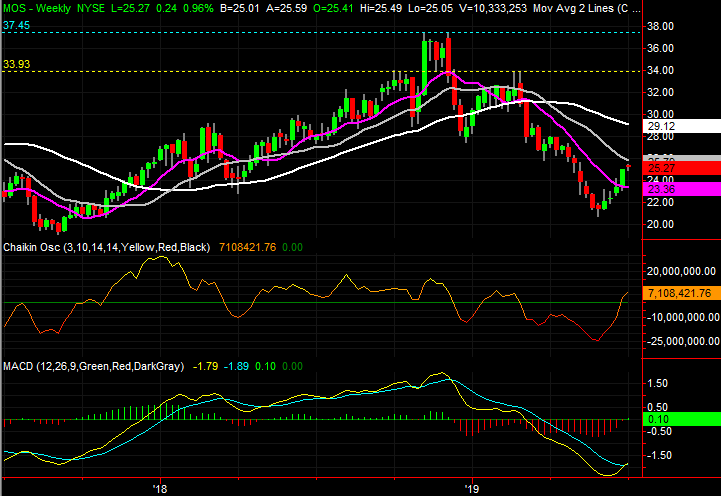Screen dimensions: 721x496
Task: Select the white 29.12 moving average price tag
Action: coord(682,126)
